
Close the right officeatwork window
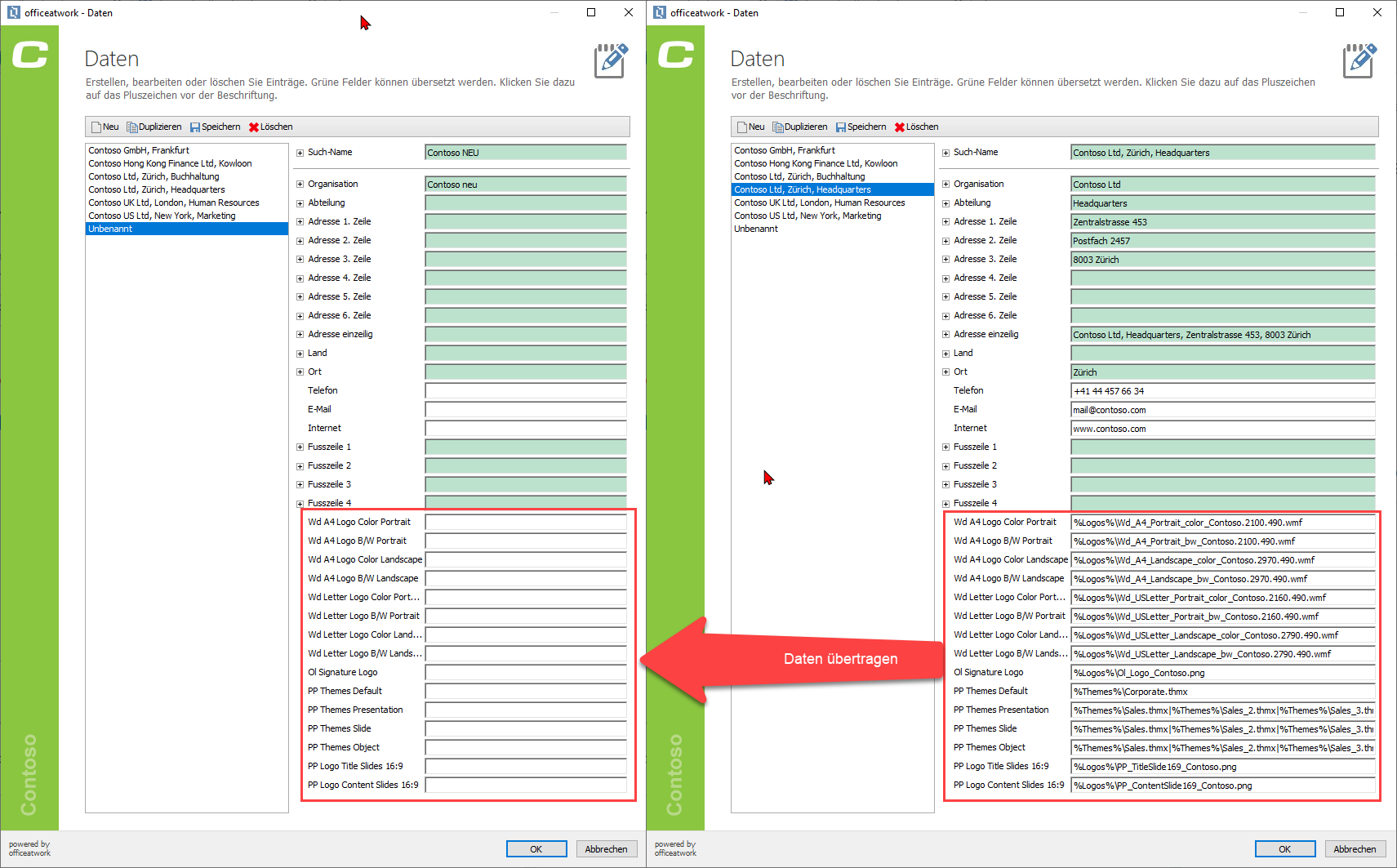coord(1377,12)
